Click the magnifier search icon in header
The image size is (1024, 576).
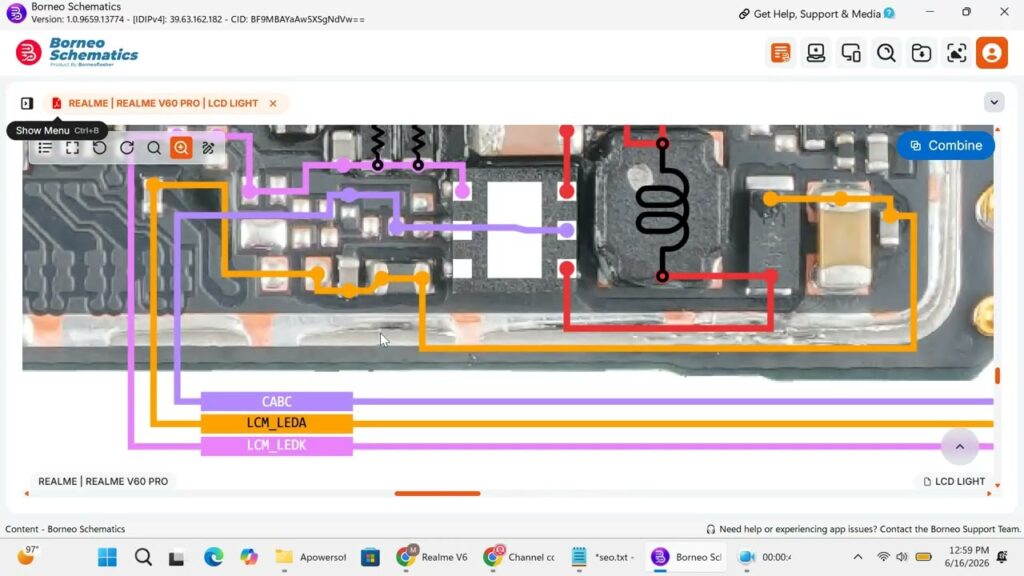pyautogui.click(x=886, y=53)
